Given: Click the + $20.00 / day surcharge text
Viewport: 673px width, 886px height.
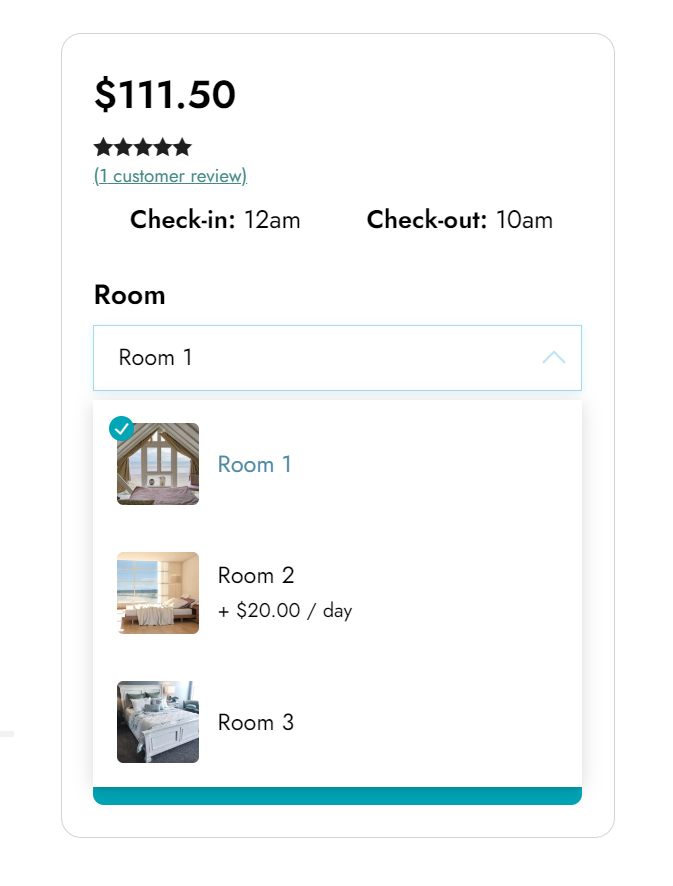Looking at the screenshot, I should tap(285, 611).
